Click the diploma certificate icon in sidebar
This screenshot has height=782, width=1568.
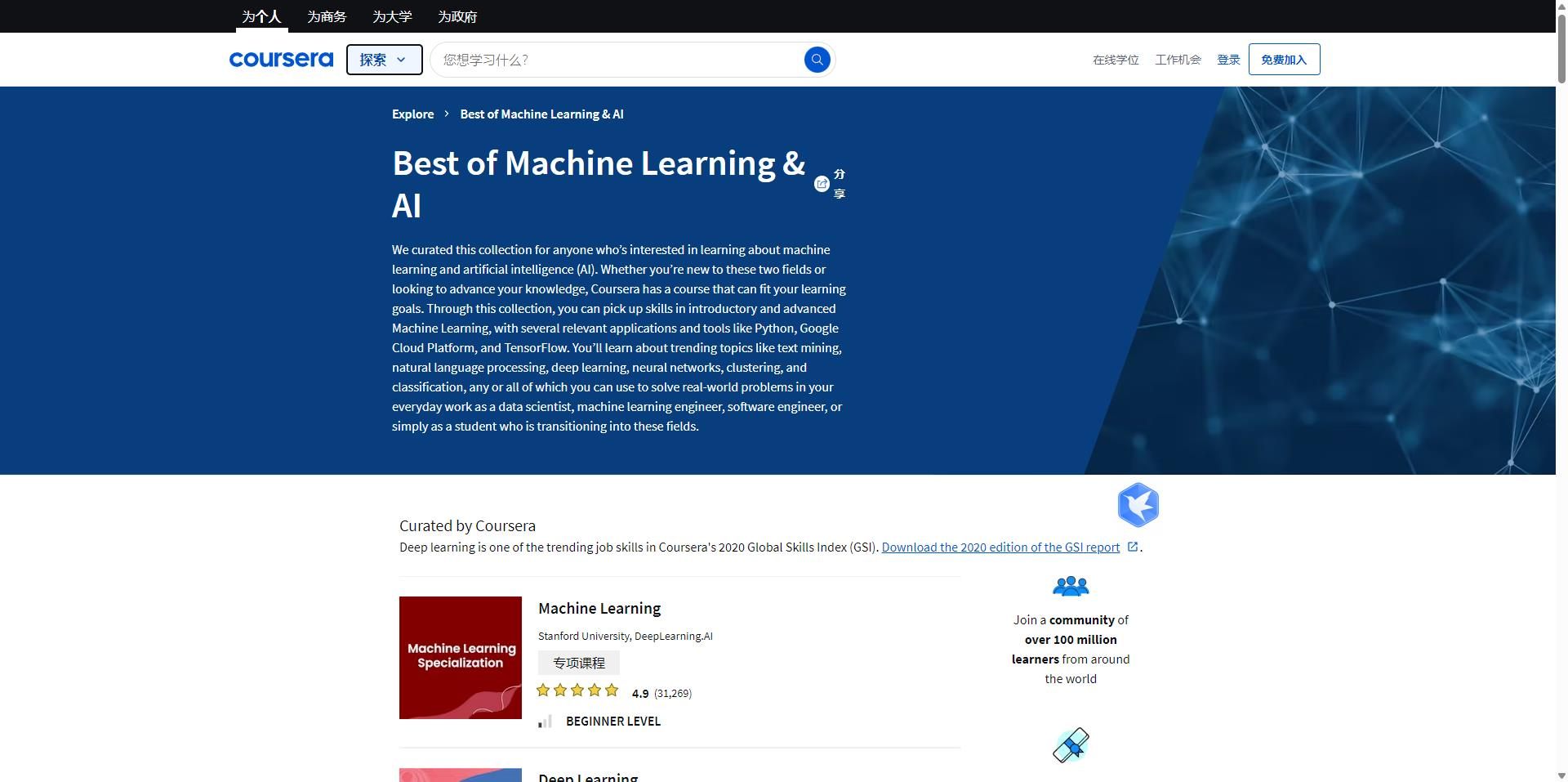(1071, 745)
